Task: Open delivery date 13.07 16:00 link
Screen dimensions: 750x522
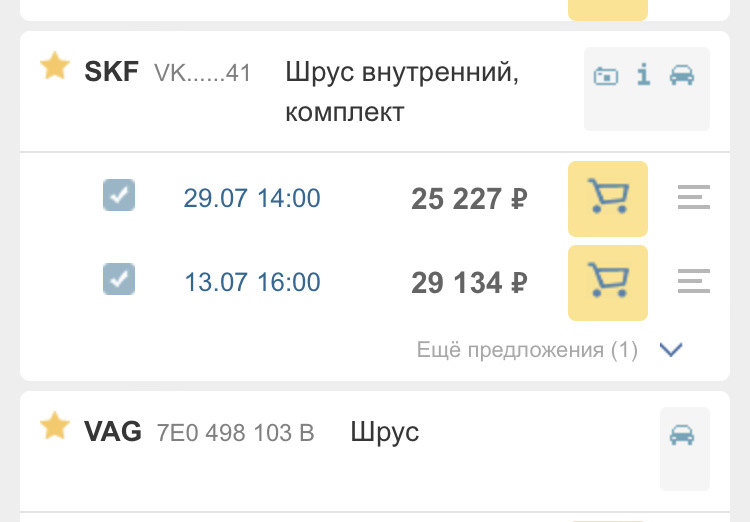Action: (252, 282)
